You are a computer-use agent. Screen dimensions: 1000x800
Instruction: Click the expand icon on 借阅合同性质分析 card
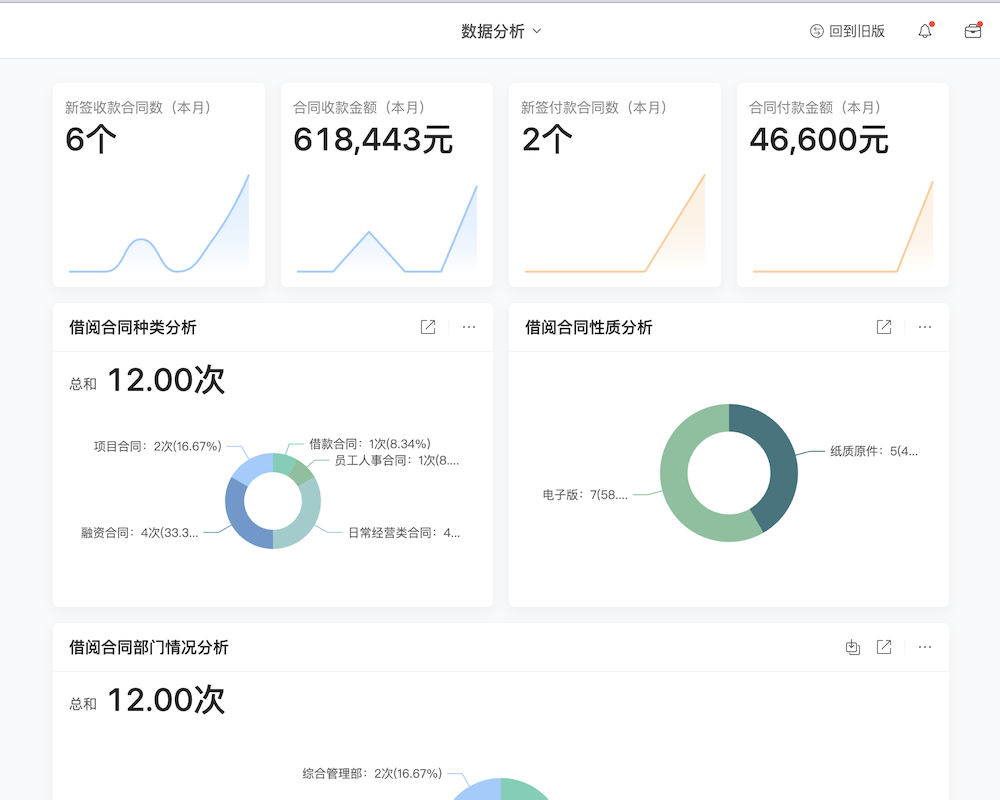[x=883, y=327]
